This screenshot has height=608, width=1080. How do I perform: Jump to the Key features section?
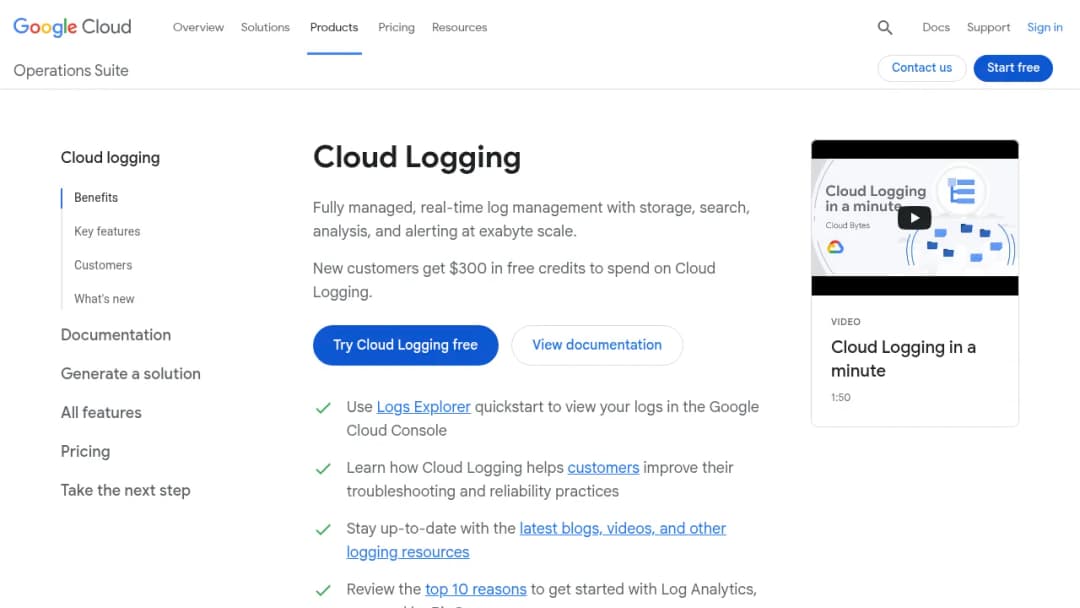coord(107,231)
